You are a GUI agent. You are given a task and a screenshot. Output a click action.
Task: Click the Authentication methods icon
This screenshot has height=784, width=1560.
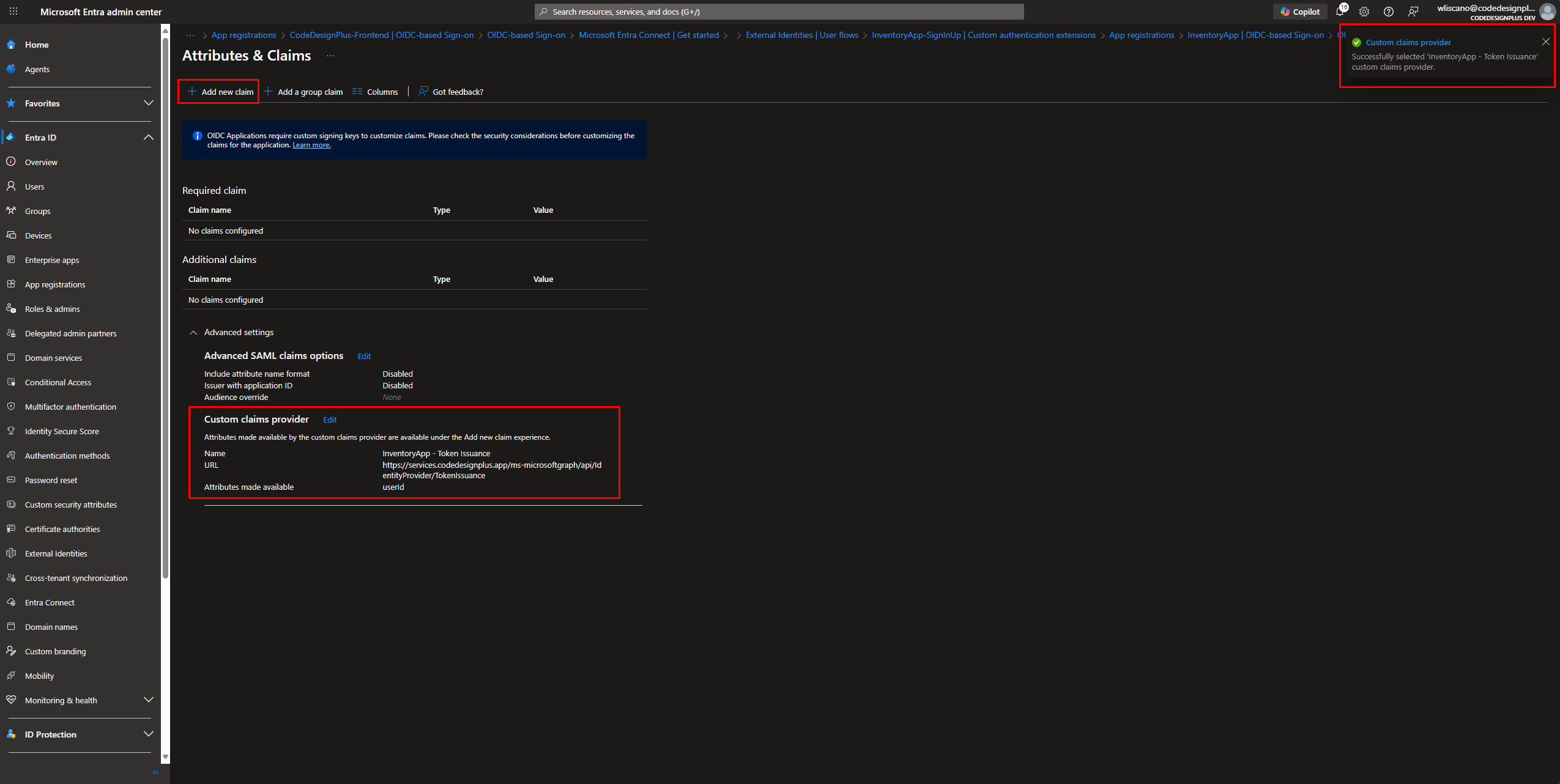click(x=11, y=455)
